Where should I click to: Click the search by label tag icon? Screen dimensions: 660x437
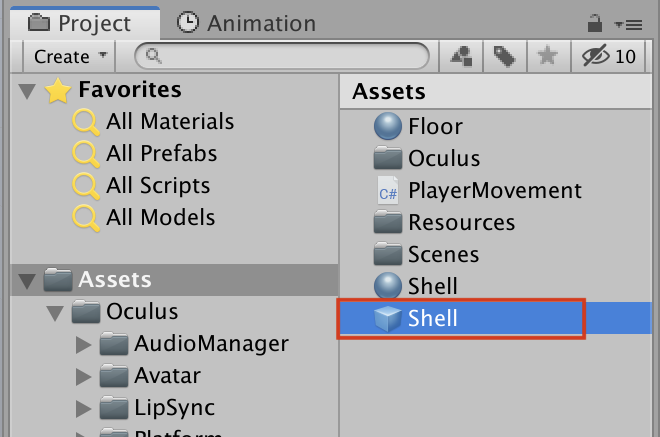click(x=504, y=56)
